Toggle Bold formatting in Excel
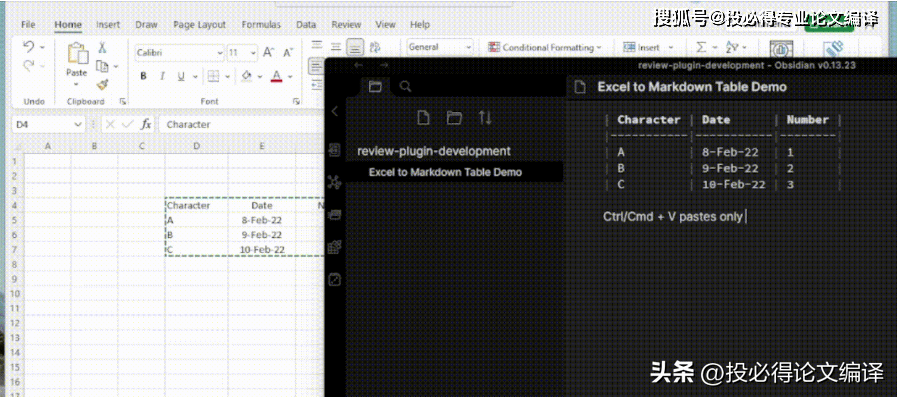 [x=144, y=76]
